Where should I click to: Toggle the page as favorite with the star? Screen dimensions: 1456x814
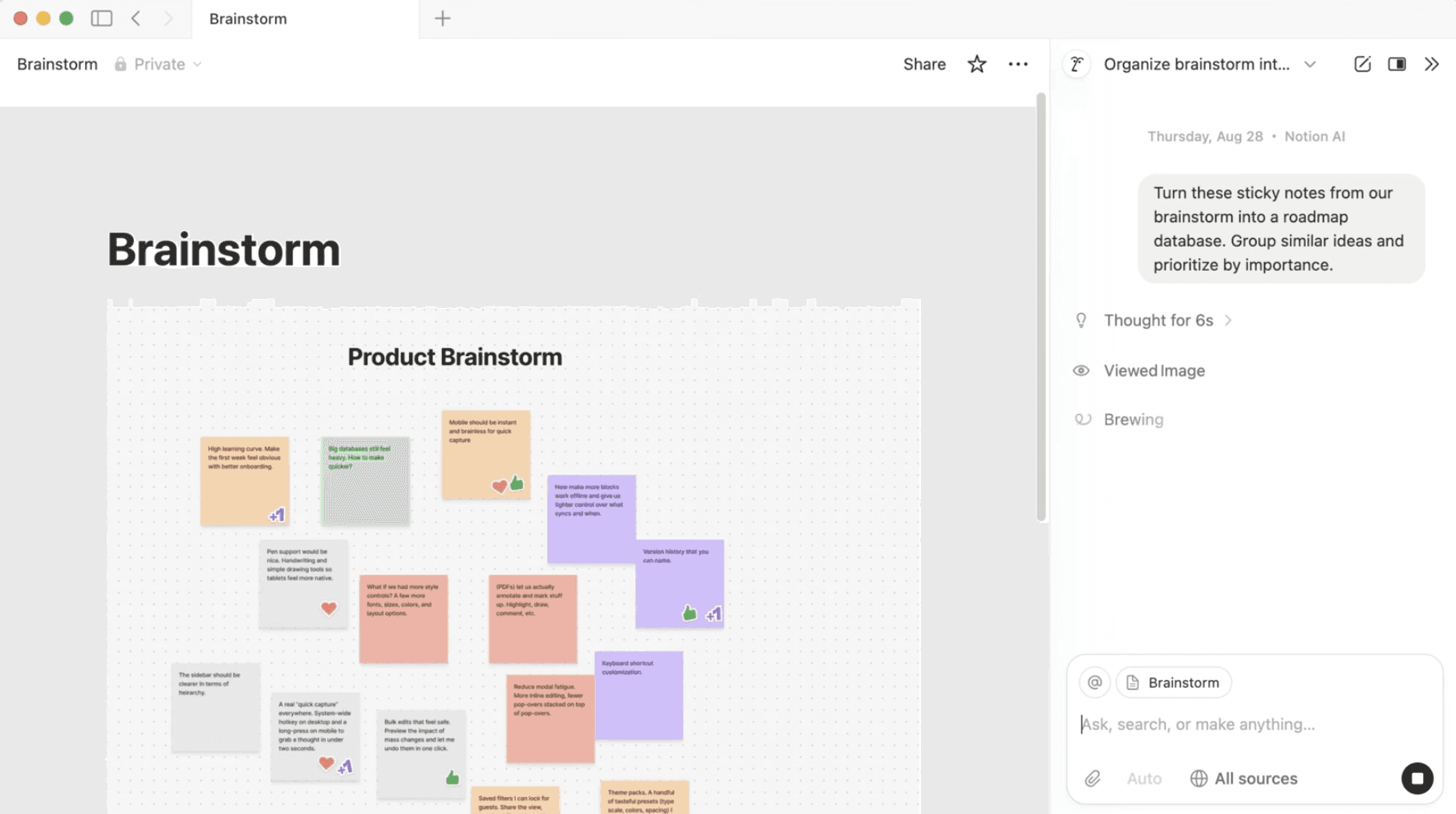coord(976,63)
